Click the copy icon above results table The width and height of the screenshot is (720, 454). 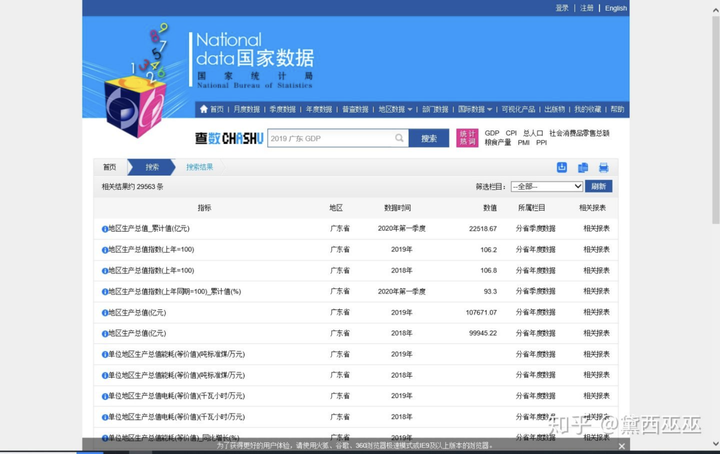pyautogui.click(x=583, y=168)
